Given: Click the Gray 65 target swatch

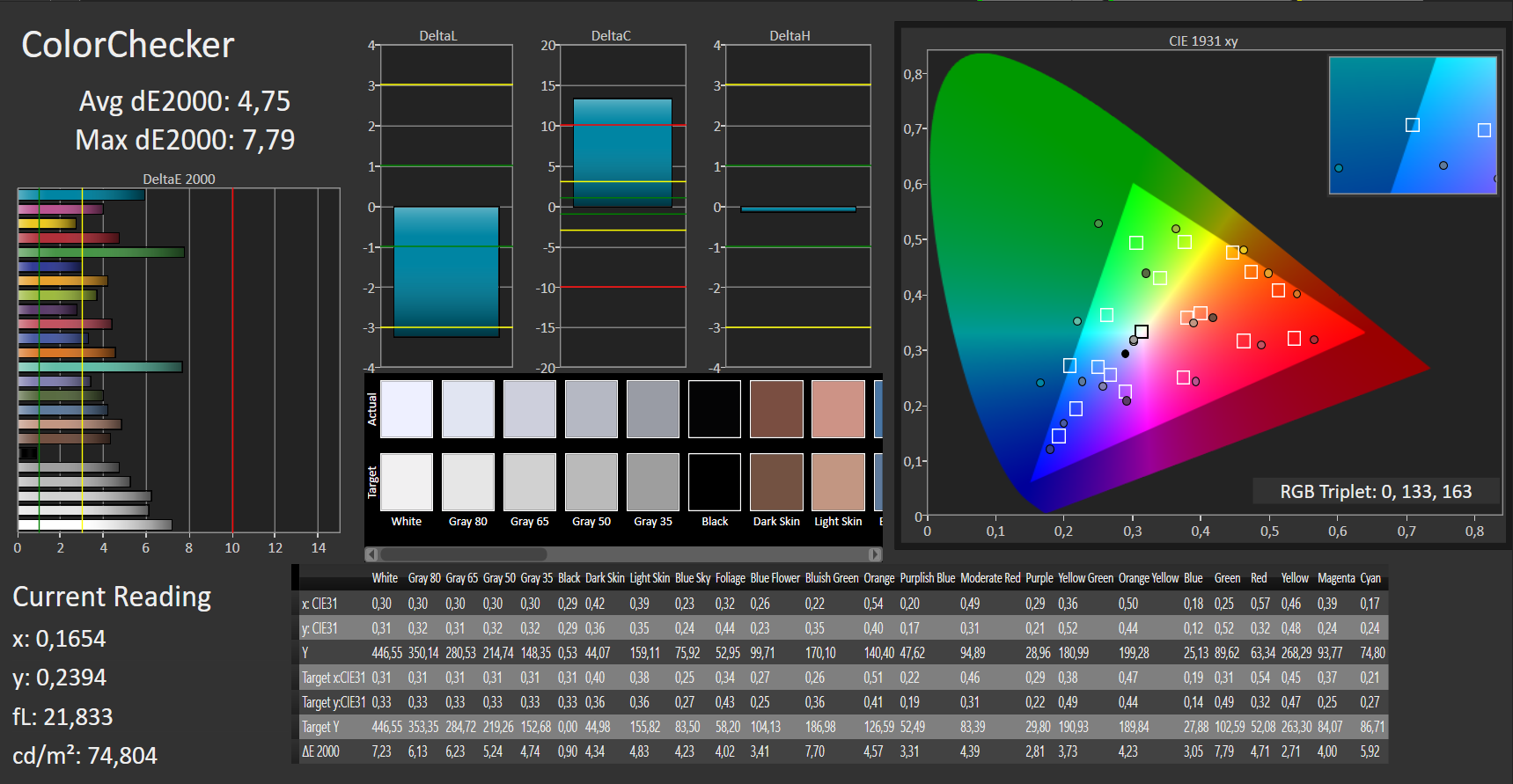Looking at the screenshot, I should coord(530,482).
